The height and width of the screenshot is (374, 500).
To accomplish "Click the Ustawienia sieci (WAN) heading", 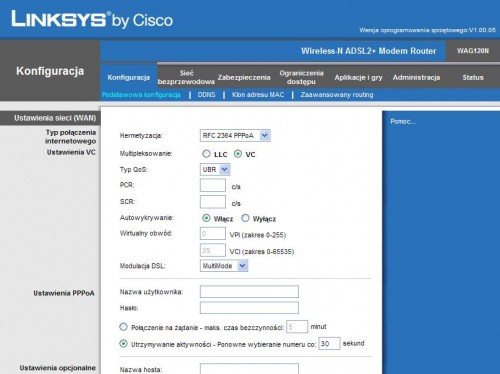I will coord(55,118).
